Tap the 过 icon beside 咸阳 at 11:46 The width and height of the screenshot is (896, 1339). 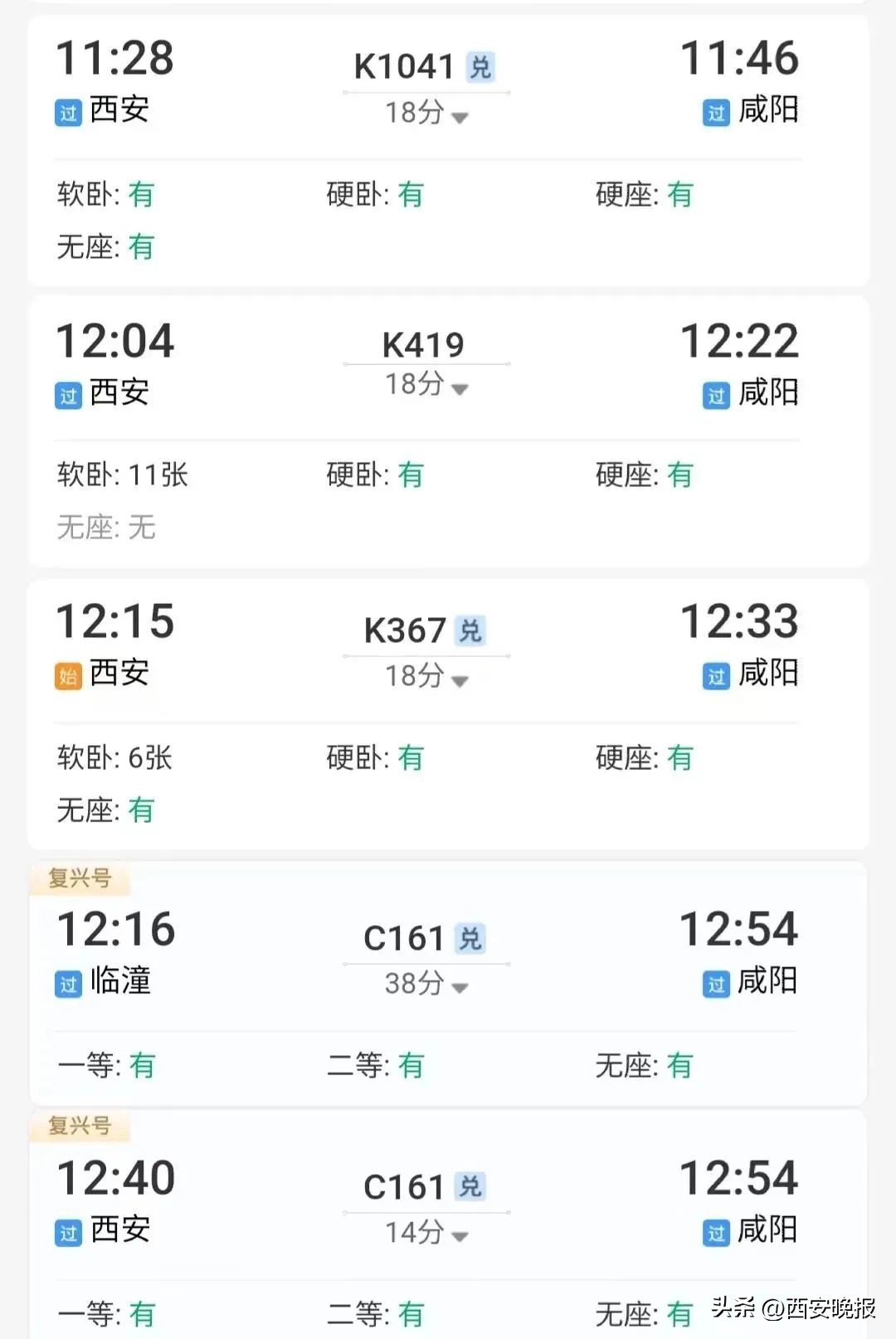click(x=716, y=113)
